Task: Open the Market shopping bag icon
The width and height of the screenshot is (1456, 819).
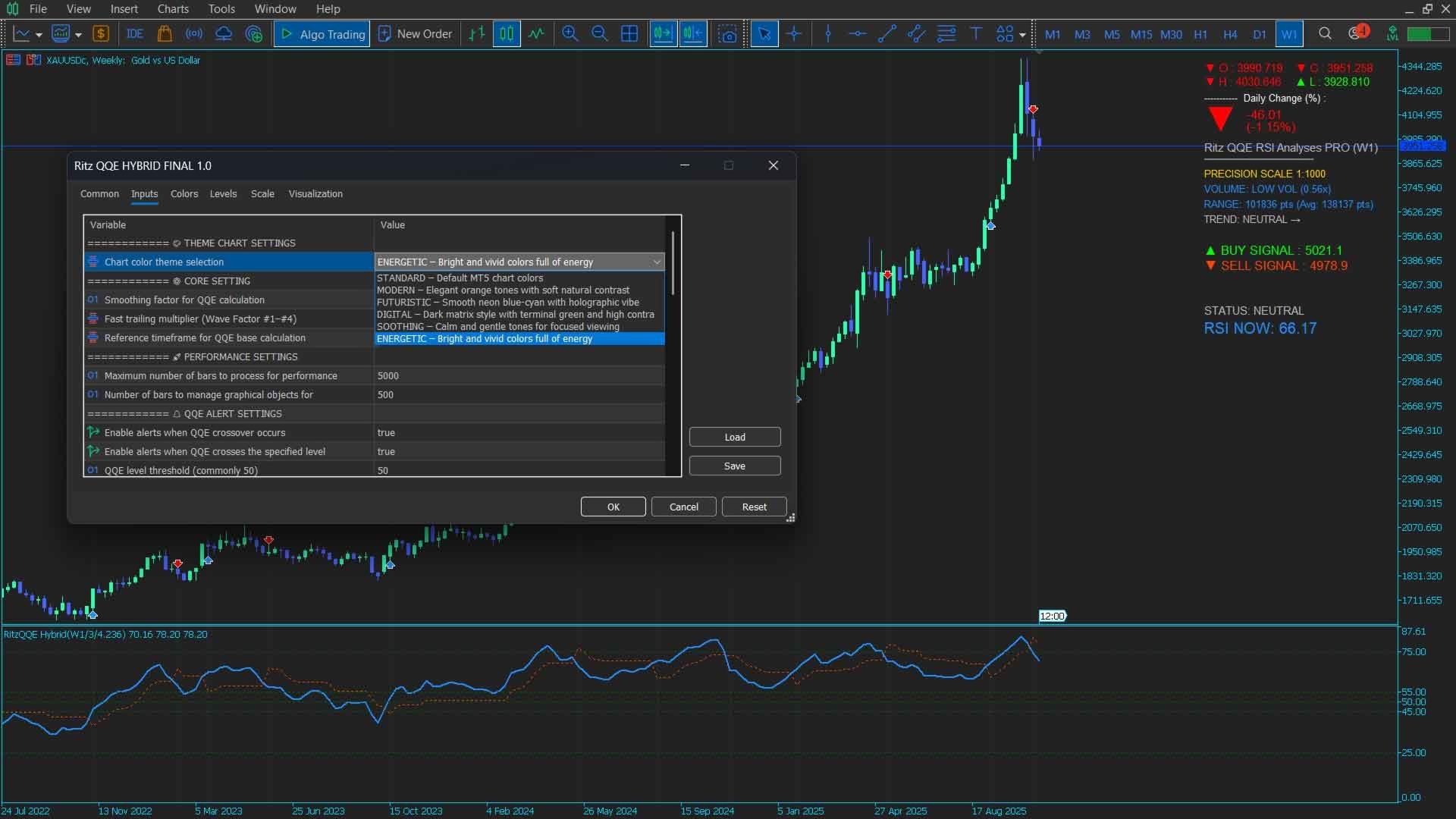Action: click(164, 34)
